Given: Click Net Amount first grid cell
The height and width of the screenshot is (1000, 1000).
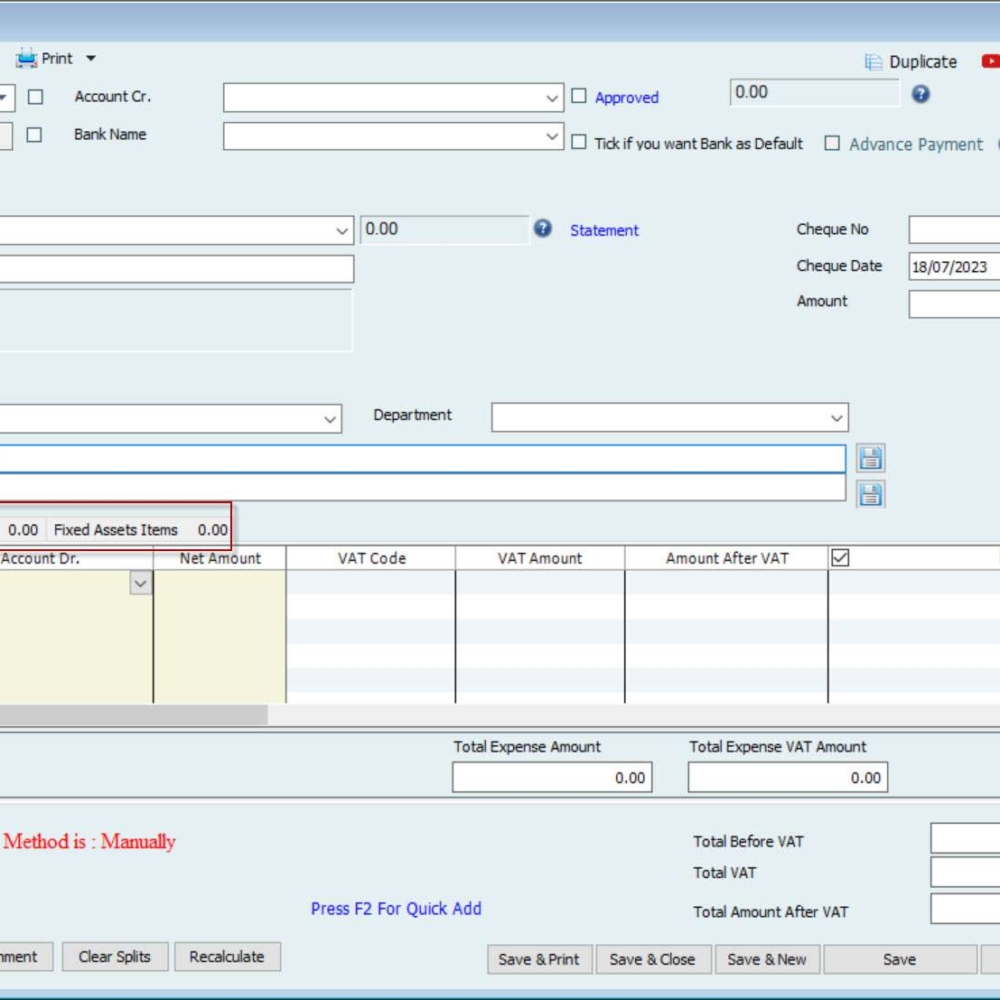Looking at the screenshot, I should pyautogui.click(x=220, y=583).
